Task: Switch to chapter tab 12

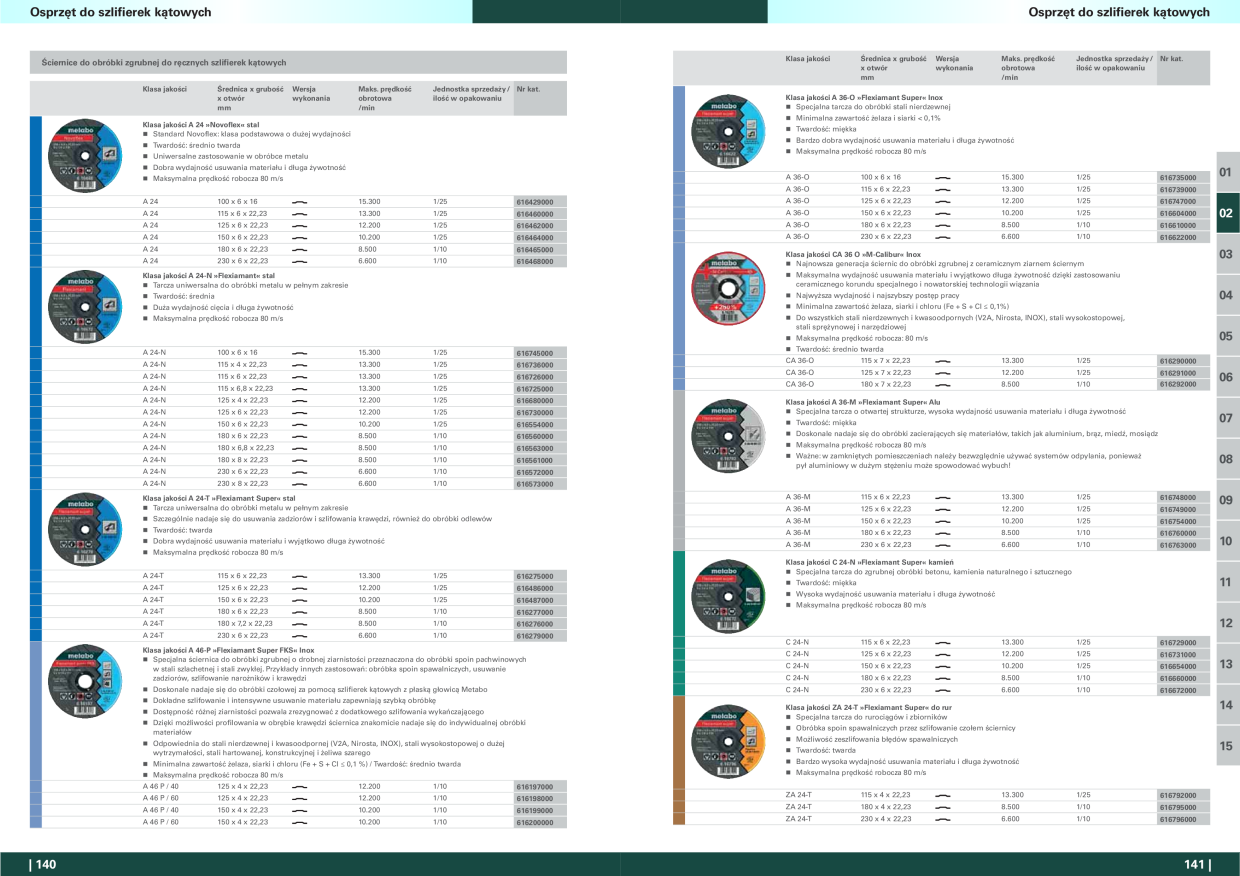Action: point(1226,623)
